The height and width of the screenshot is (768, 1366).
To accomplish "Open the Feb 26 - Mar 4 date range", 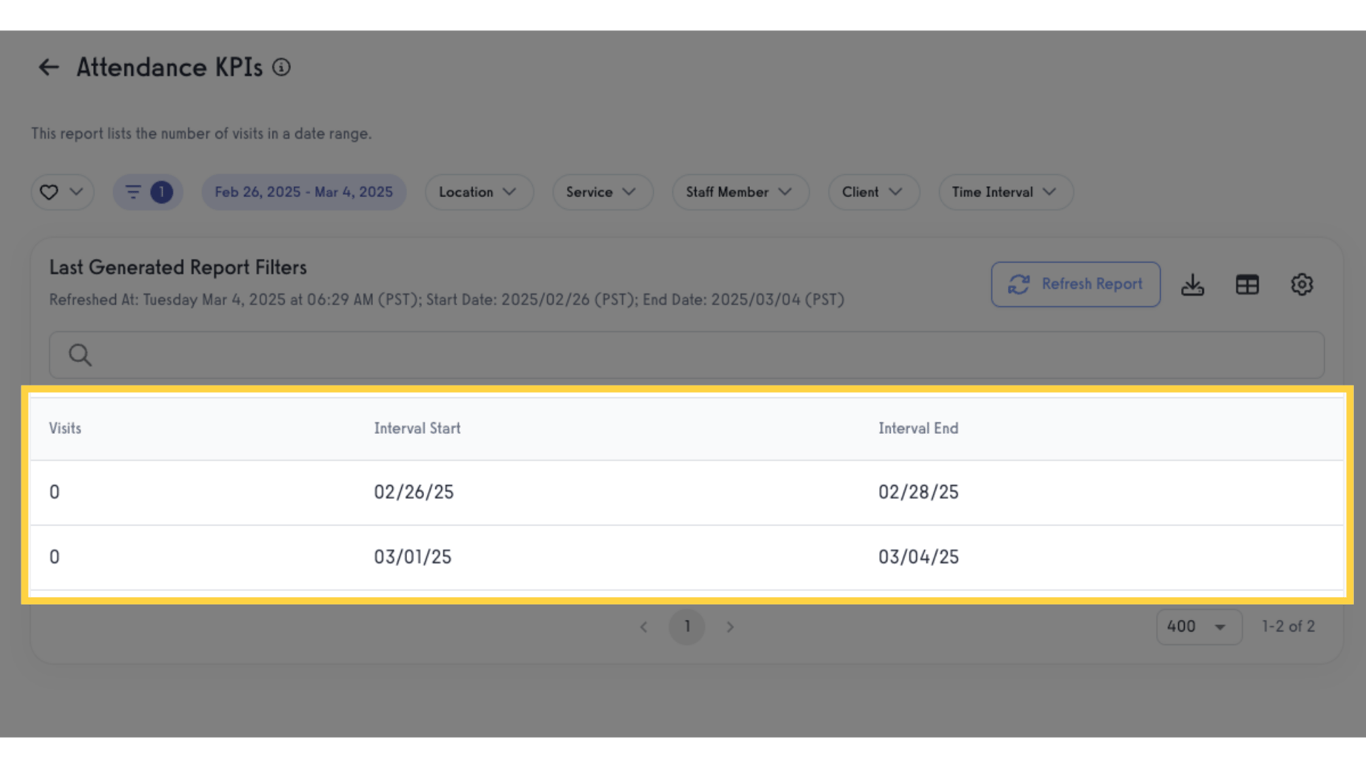I will pos(304,192).
